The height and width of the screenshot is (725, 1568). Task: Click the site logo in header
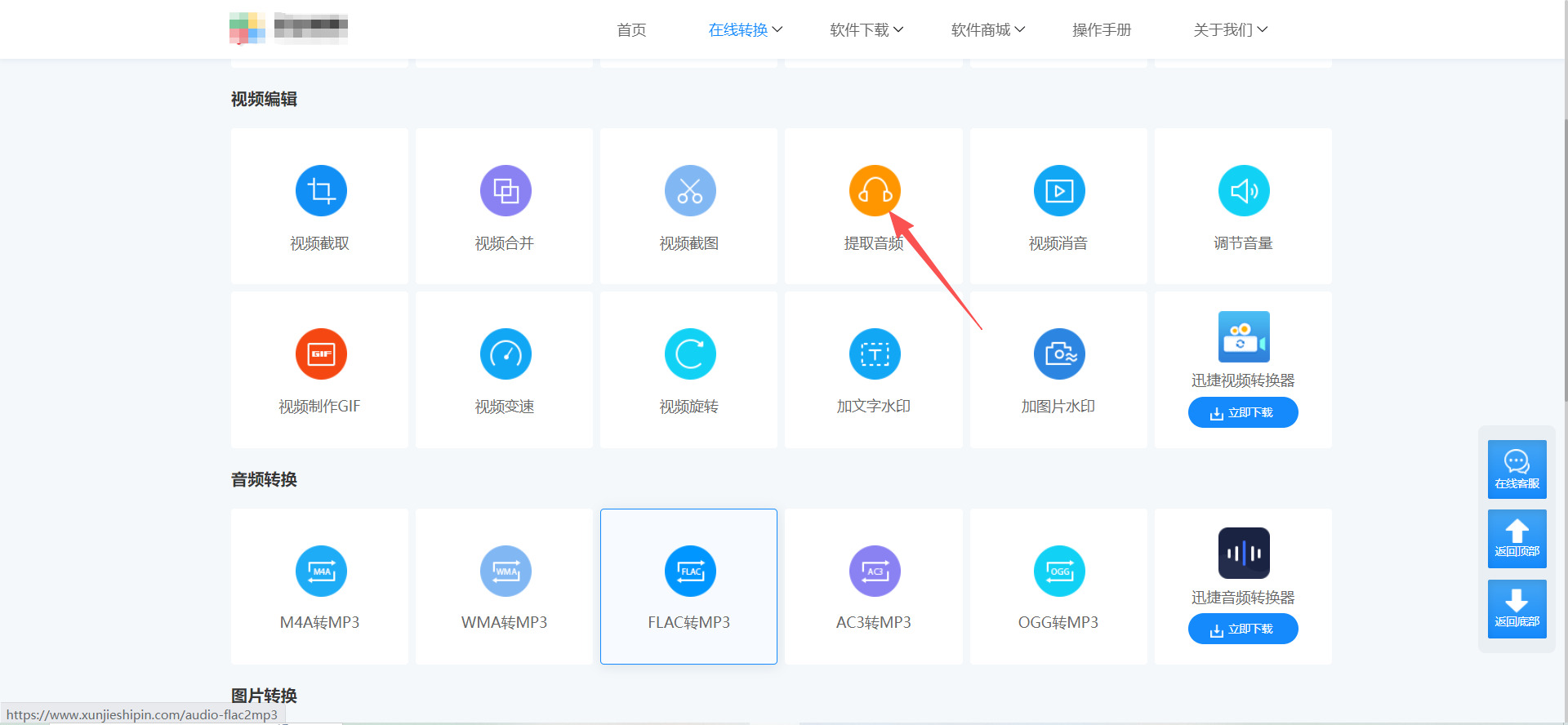(x=289, y=28)
